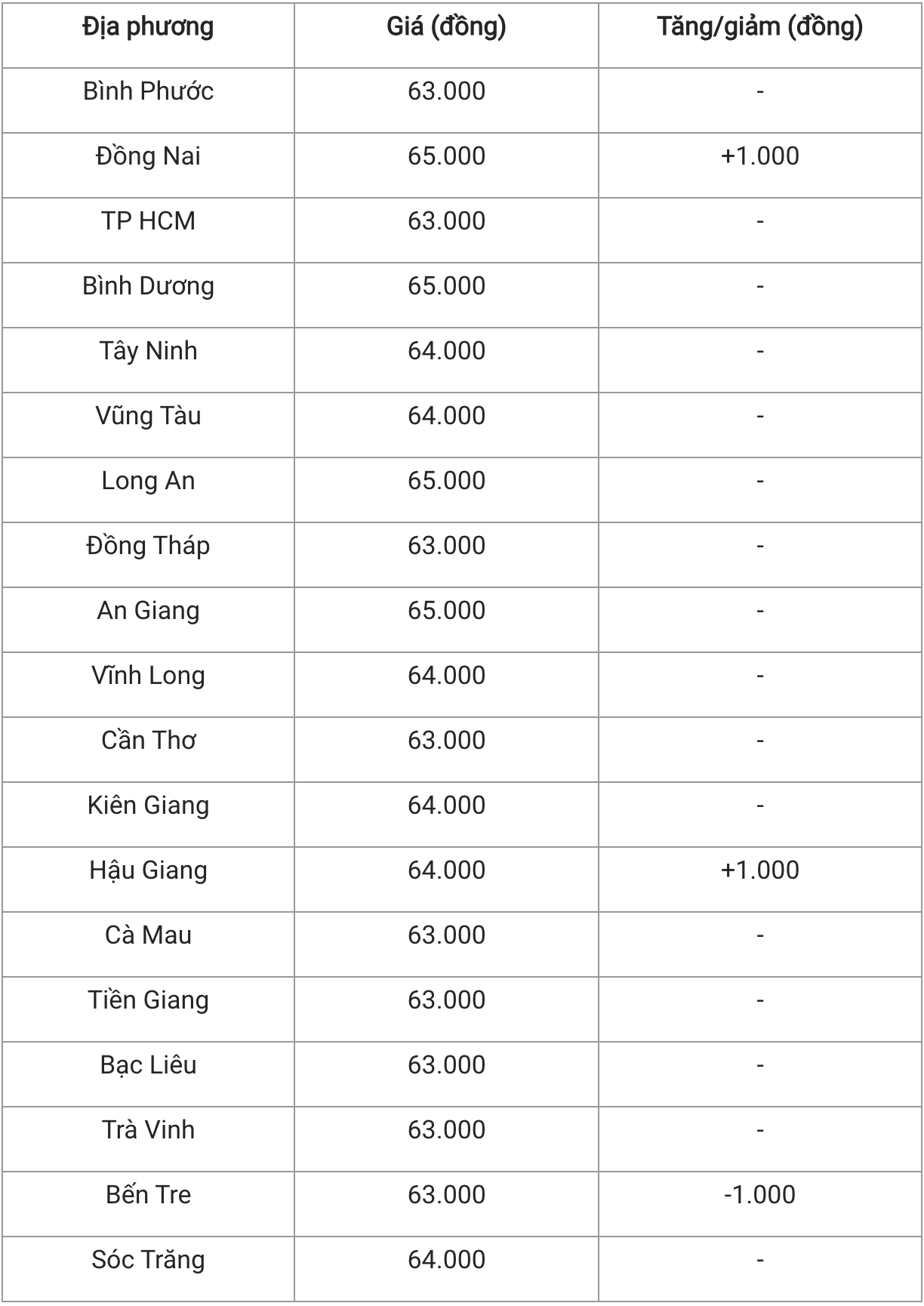Click the Giá (đồng) column header
The width and height of the screenshot is (924, 1306).
(x=446, y=27)
